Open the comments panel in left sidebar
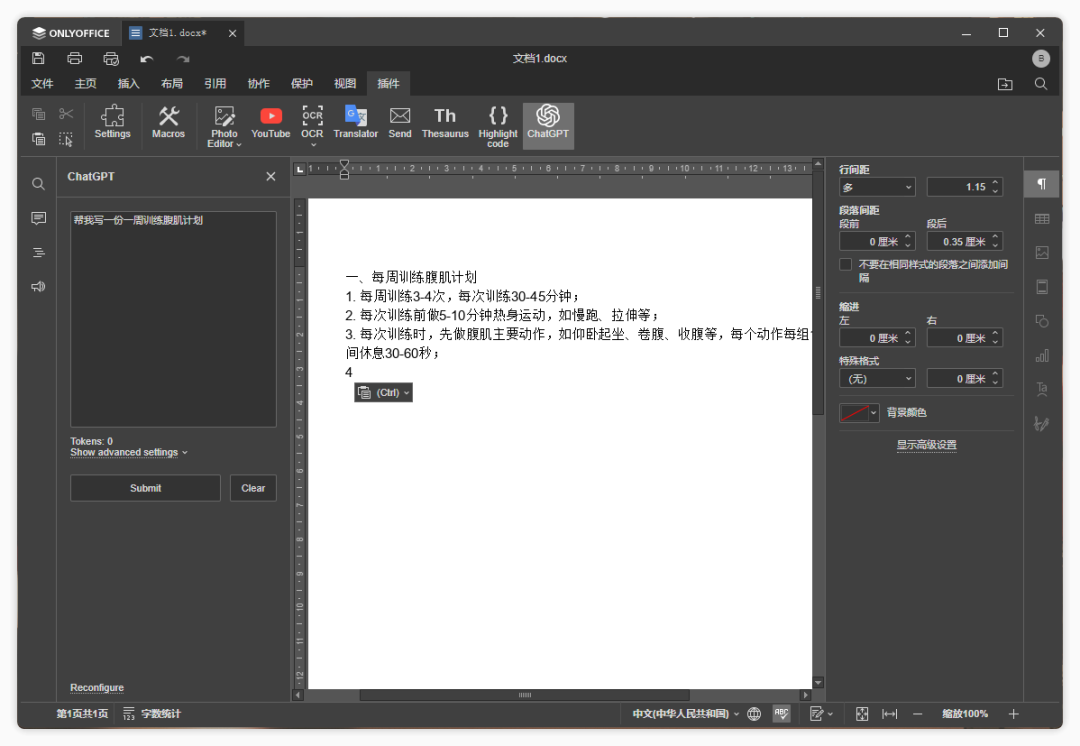This screenshot has height=746, width=1080. pos(38,218)
